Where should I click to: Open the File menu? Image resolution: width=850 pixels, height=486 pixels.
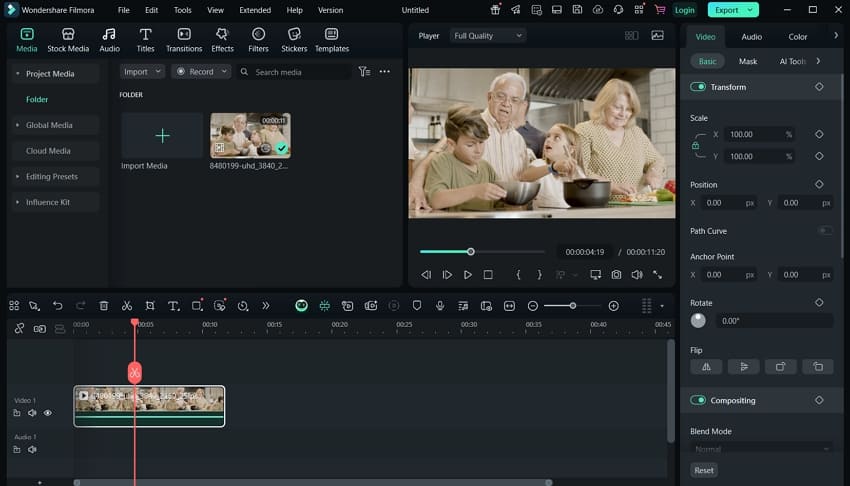124,10
